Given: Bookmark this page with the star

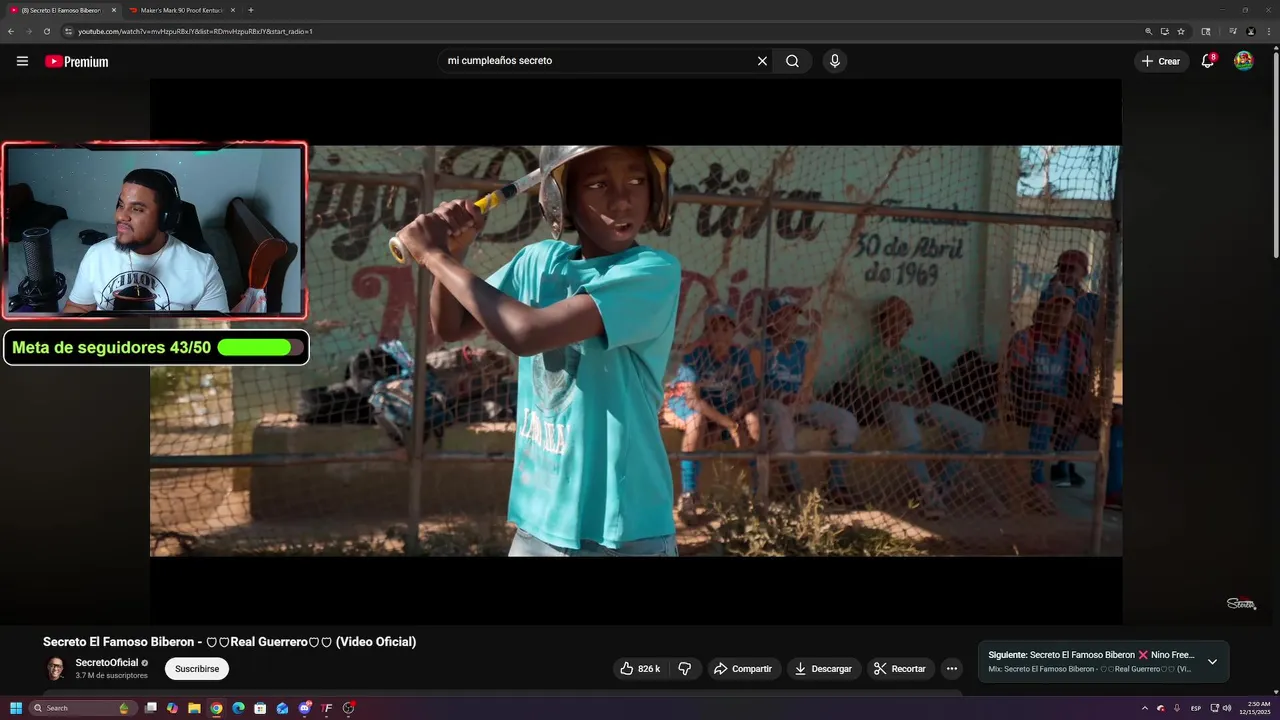Looking at the screenshot, I should 1181,31.
